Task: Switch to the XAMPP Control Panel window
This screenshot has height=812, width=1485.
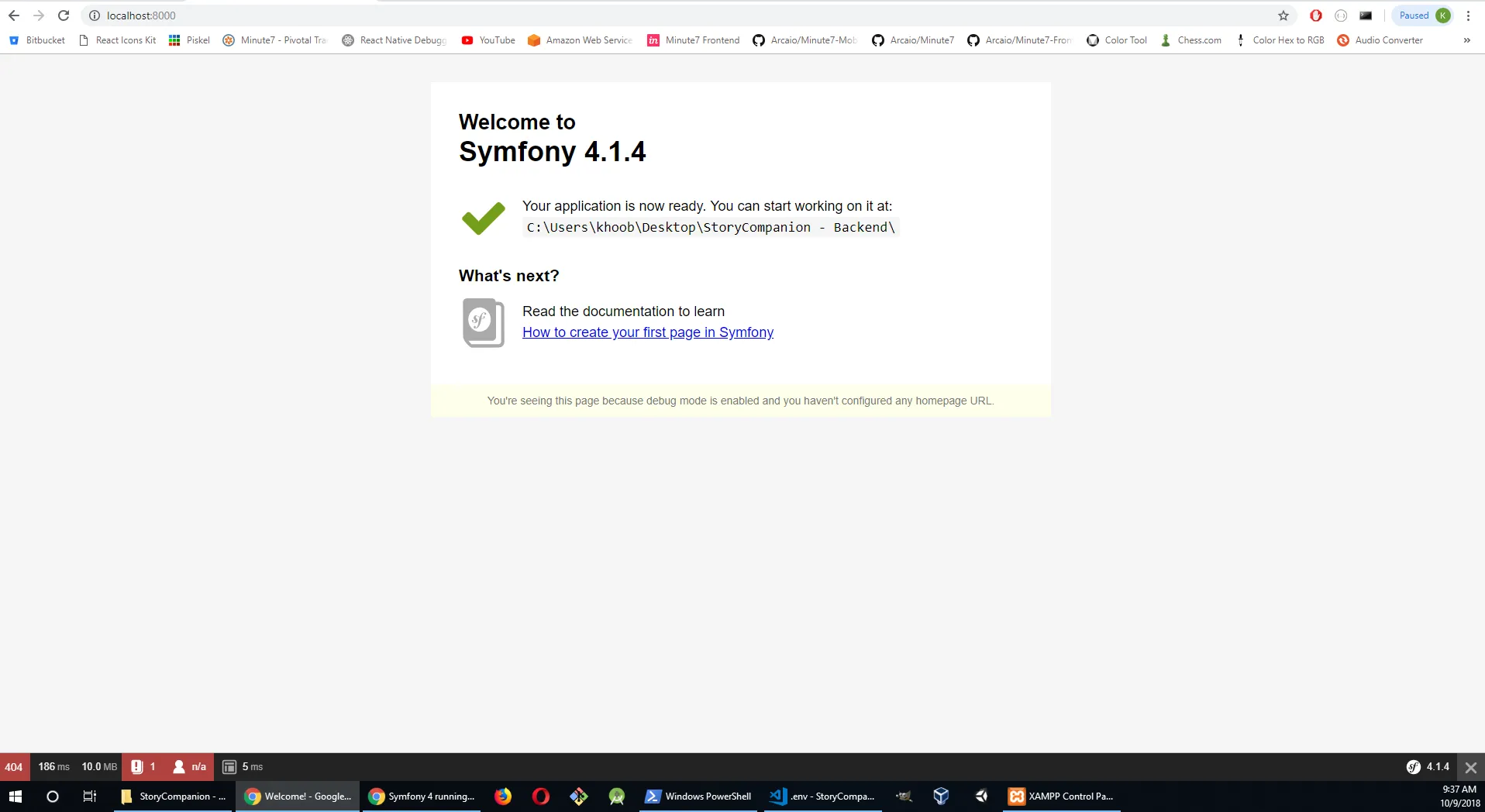Action: 1062,797
